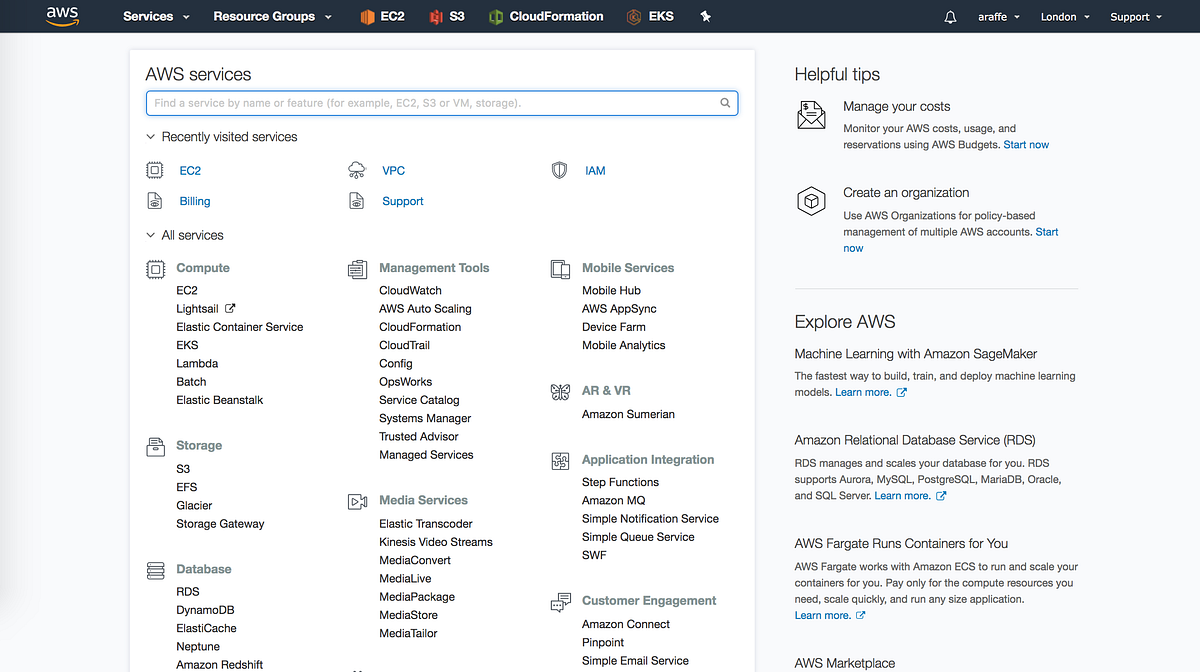This screenshot has width=1200, height=672.
Task: Click the pin icon to customize shortcuts
Action: tap(705, 16)
